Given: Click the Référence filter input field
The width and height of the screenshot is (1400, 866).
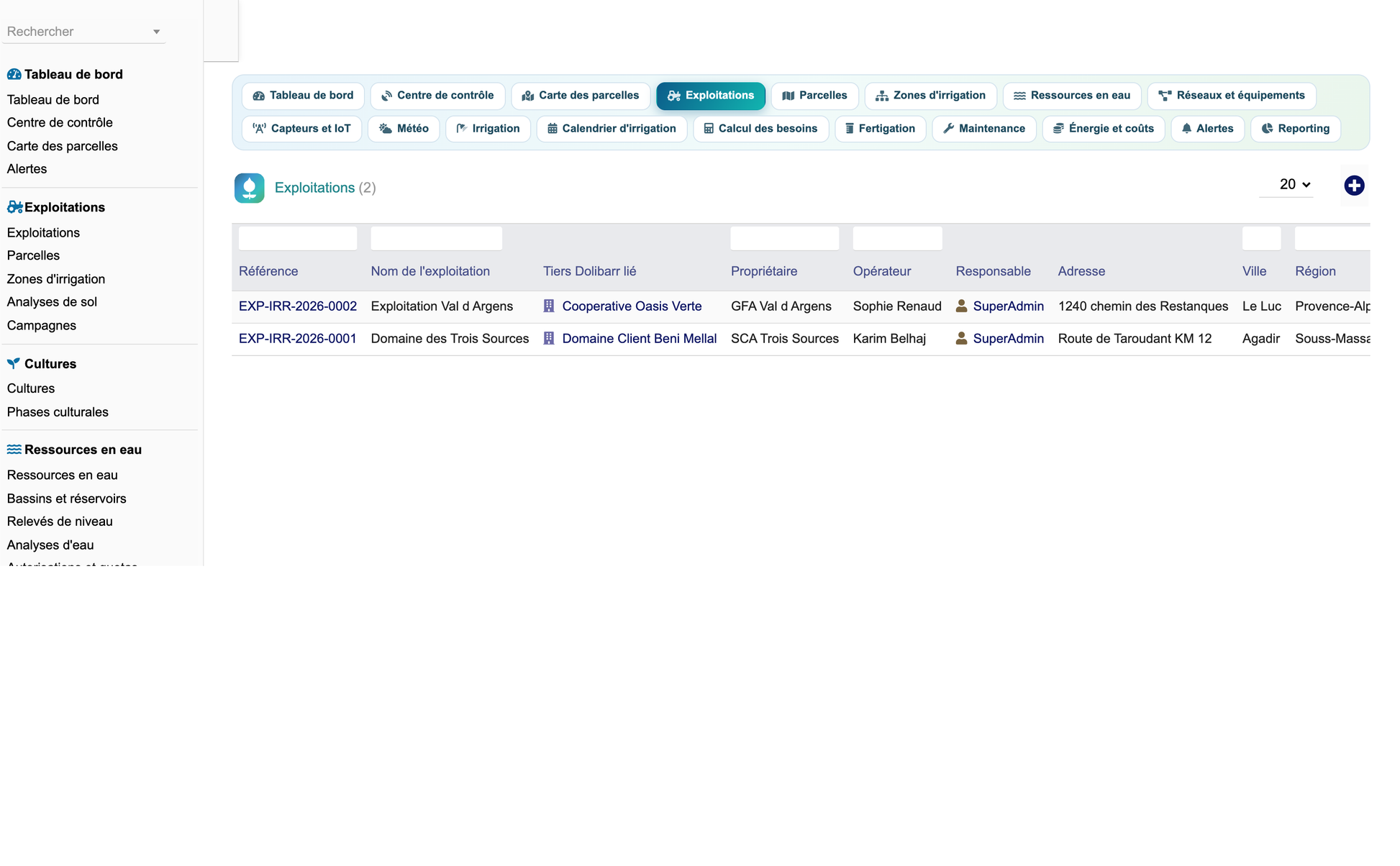Looking at the screenshot, I should pos(298,238).
